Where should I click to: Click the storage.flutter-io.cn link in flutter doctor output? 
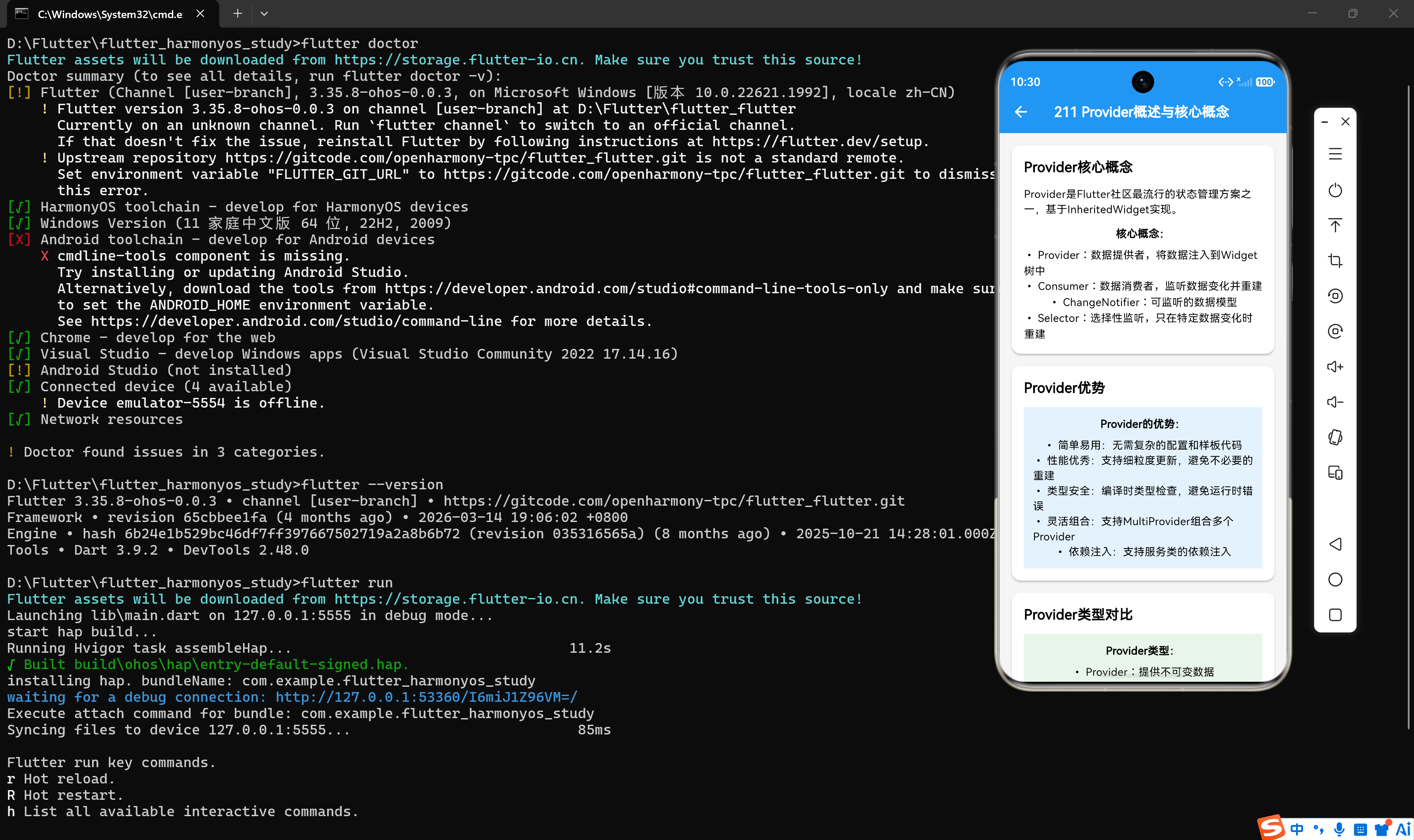tap(456, 60)
